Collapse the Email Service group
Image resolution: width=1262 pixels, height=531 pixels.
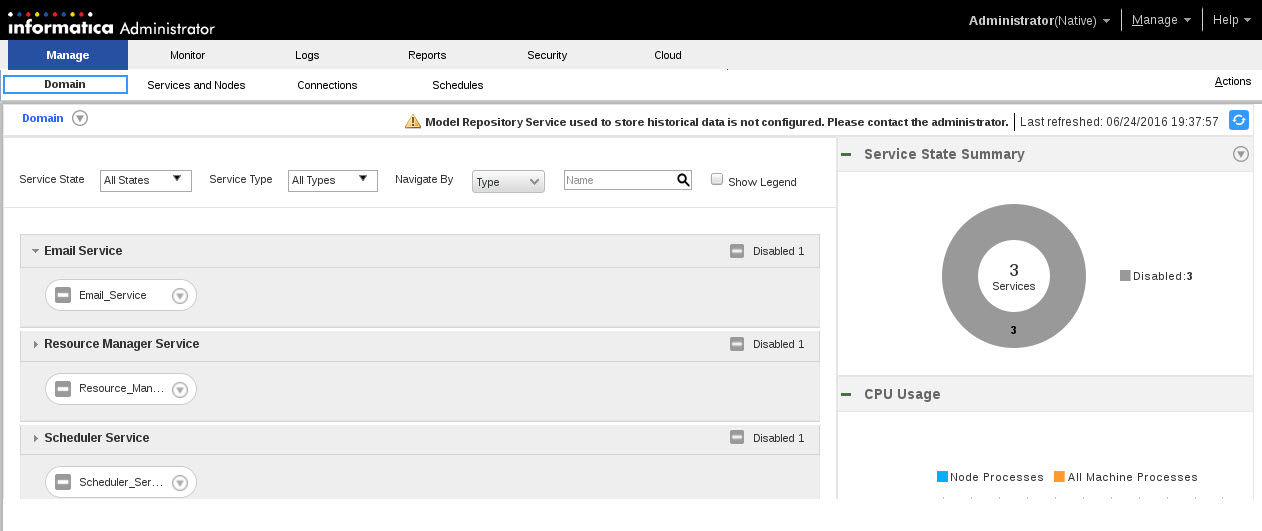point(35,251)
